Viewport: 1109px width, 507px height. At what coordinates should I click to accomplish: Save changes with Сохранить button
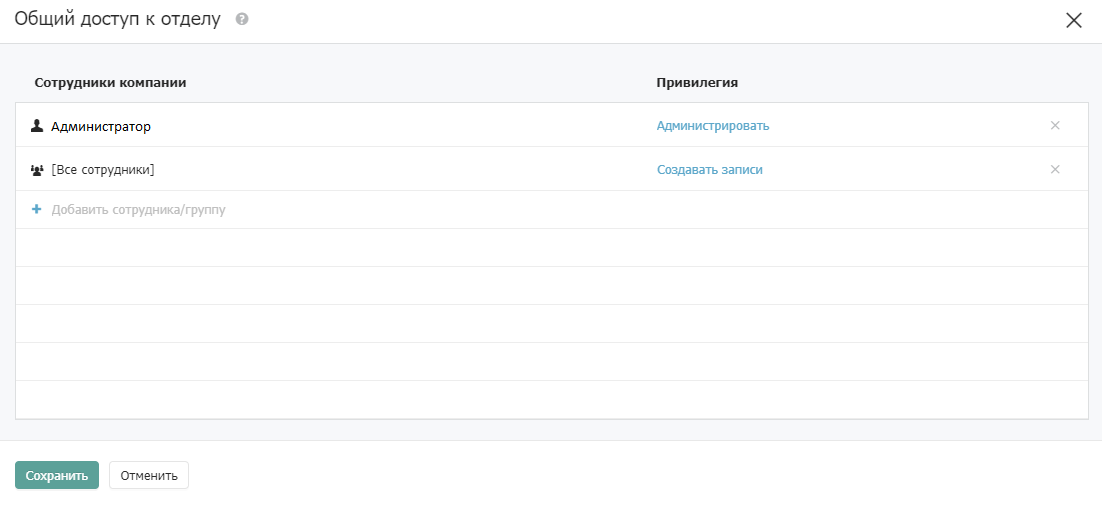tap(57, 475)
